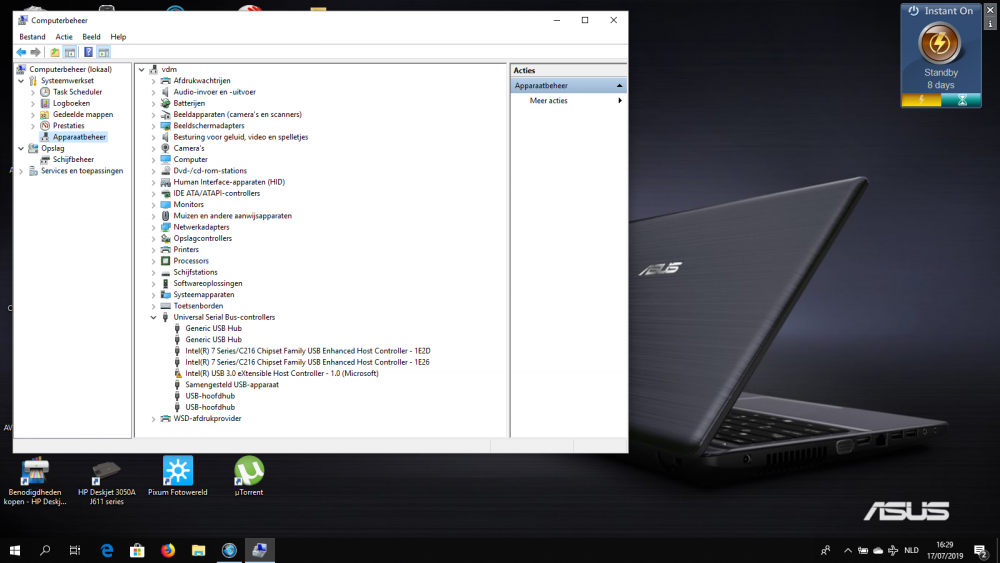Select the Schijfstations category
The width and height of the screenshot is (1000, 563).
click(x=195, y=272)
